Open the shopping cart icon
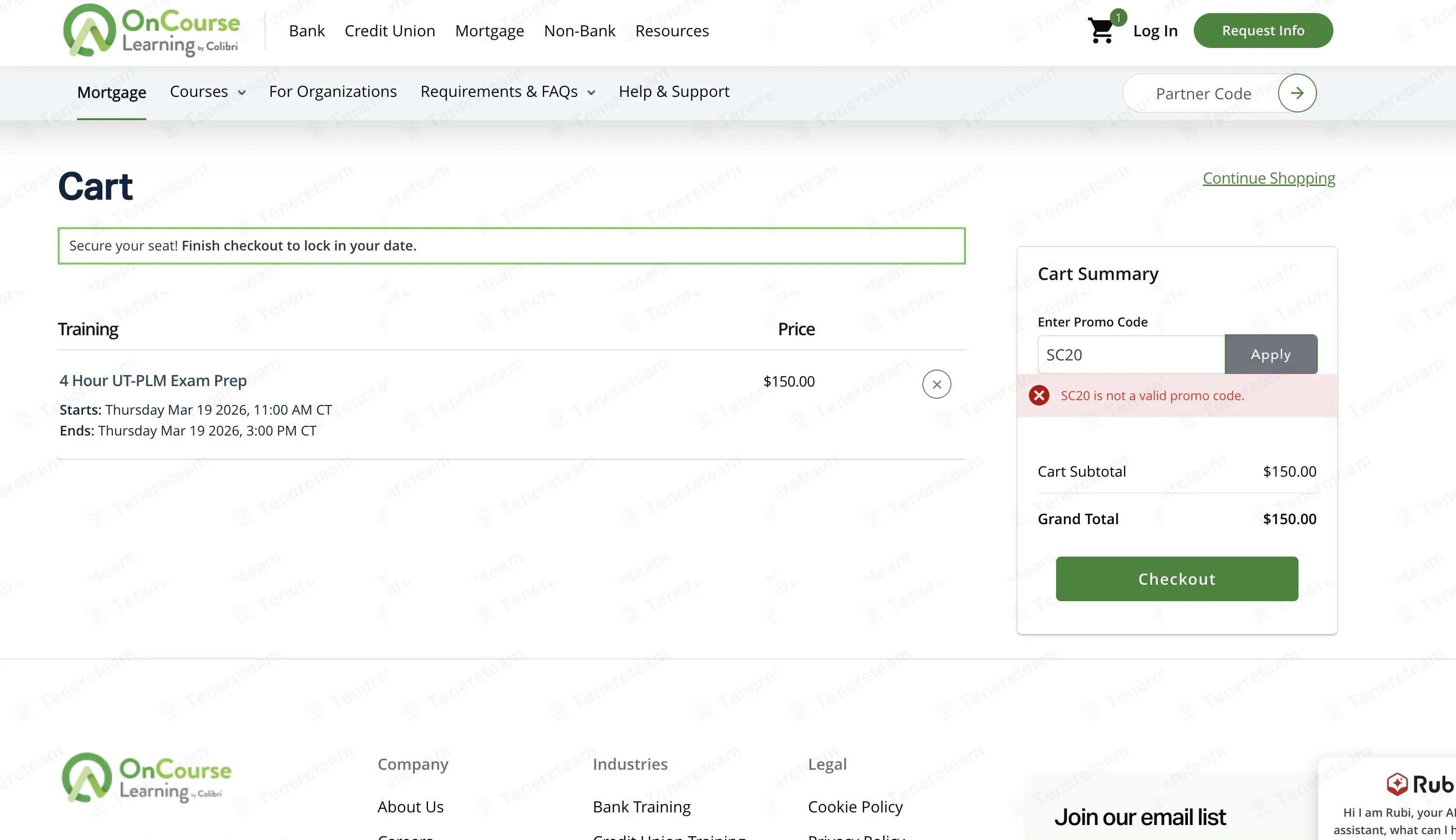This screenshot has height=840, width=1456. [1101, 30]
